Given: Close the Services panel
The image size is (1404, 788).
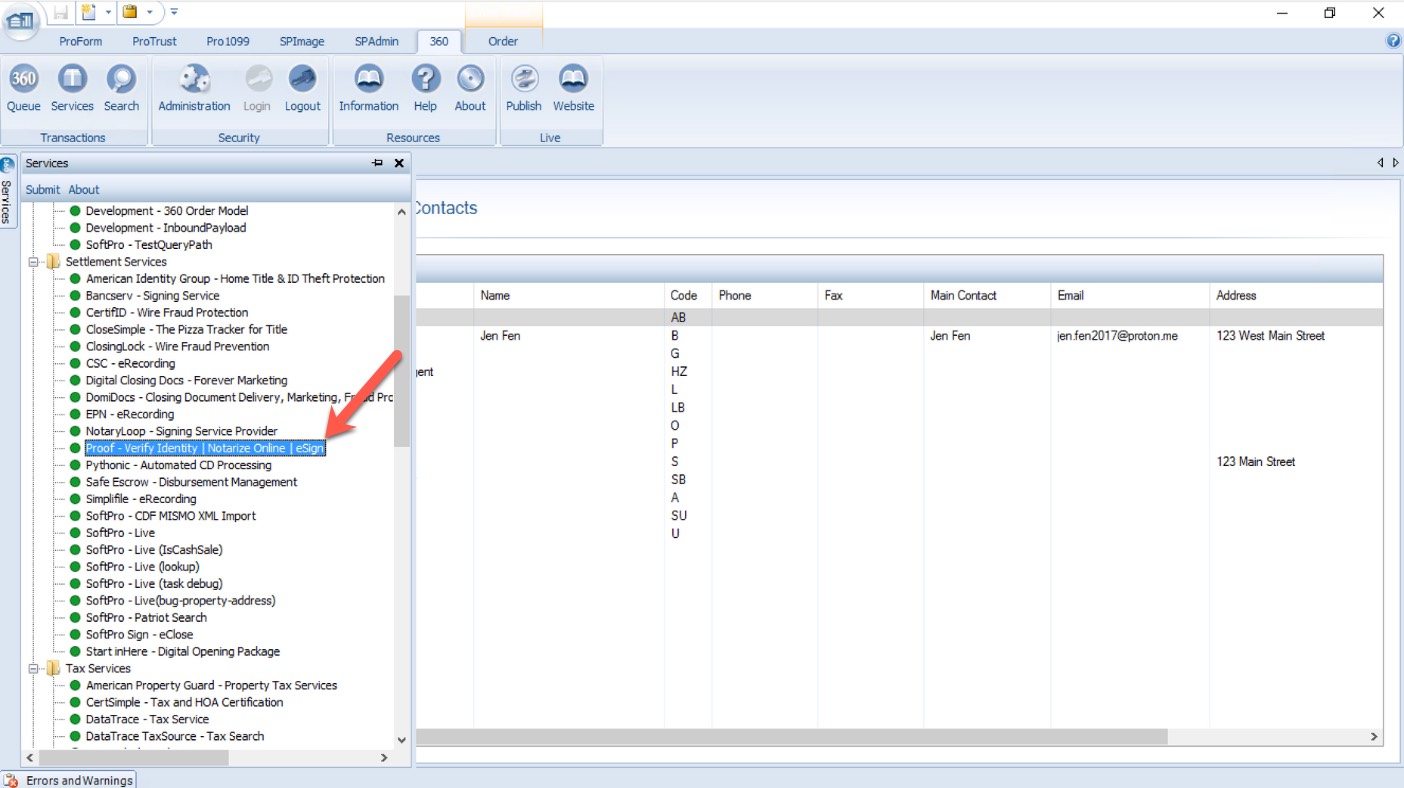Looking at the screenshot, I should click(399, 163).
